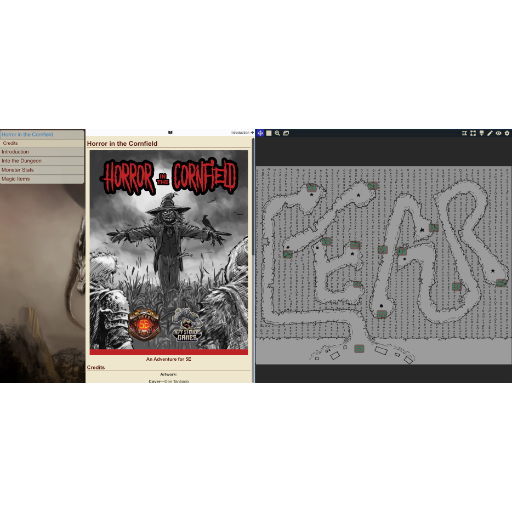Toggle fullscreen expand icon on map

pyautogui.click(x=473, y=133)
